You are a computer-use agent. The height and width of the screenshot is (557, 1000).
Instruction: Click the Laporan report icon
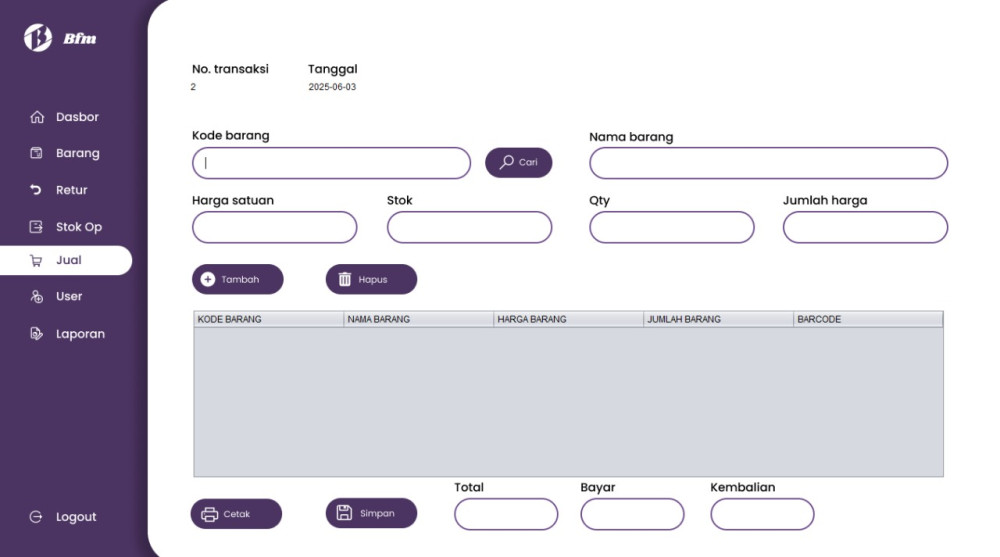coord(36,334)
